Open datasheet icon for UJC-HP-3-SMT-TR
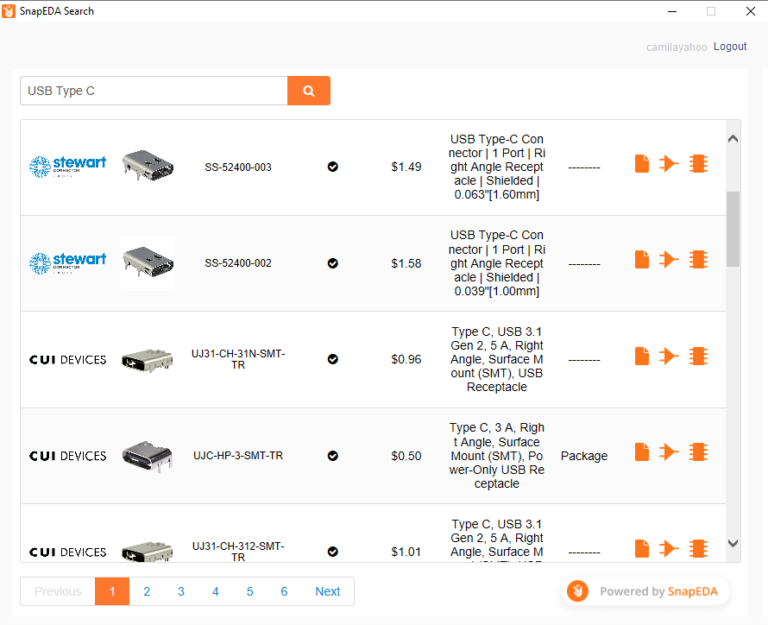Viewport: 768px width, 625px height. (642, 452)
